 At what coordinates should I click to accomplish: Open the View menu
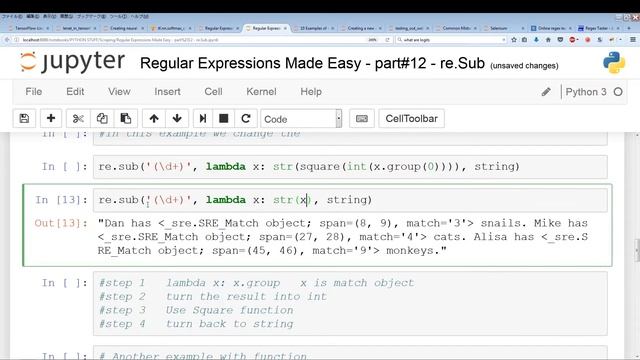click(x=119, y=92)
